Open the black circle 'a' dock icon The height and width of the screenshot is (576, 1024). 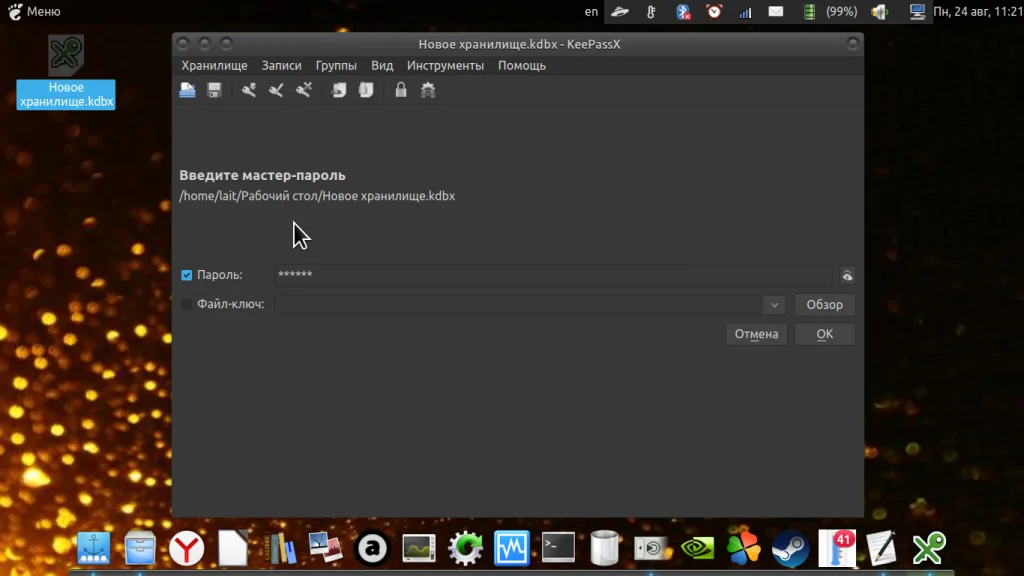(372, 548)
